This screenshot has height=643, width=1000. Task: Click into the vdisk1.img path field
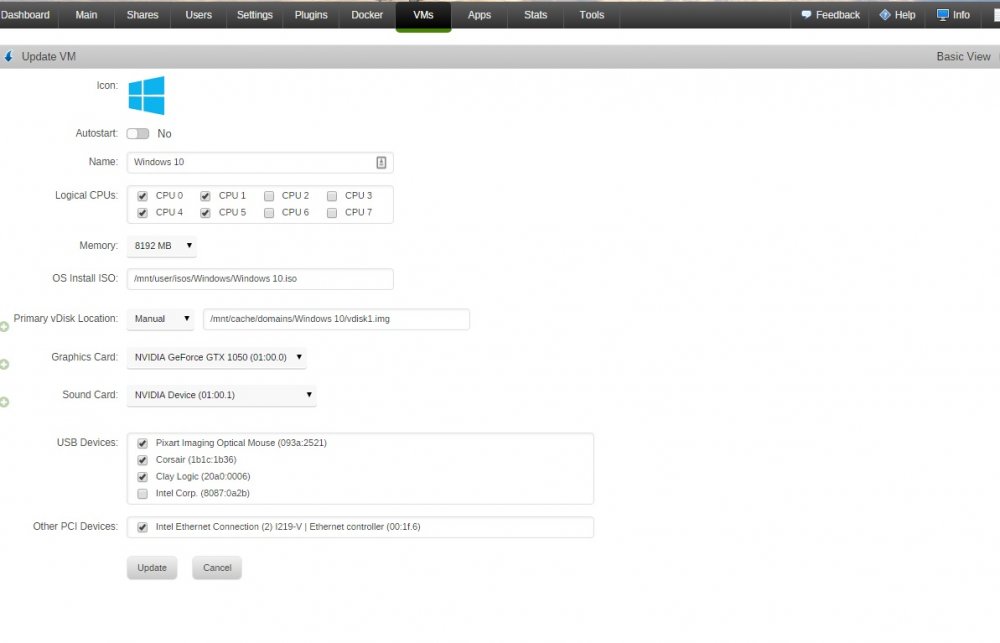[336, 319]
